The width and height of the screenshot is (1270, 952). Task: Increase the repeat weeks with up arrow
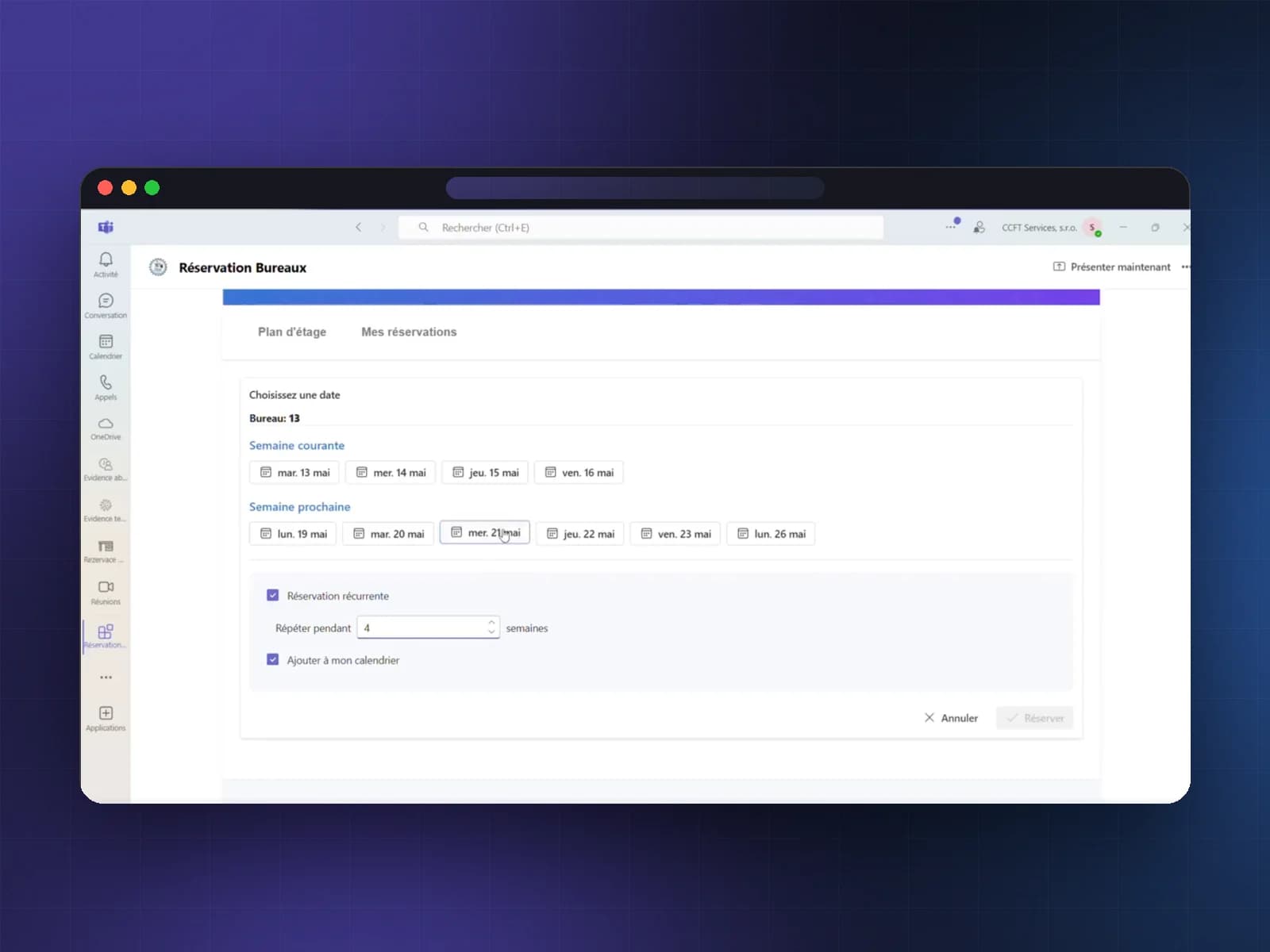tap(491, 623)
